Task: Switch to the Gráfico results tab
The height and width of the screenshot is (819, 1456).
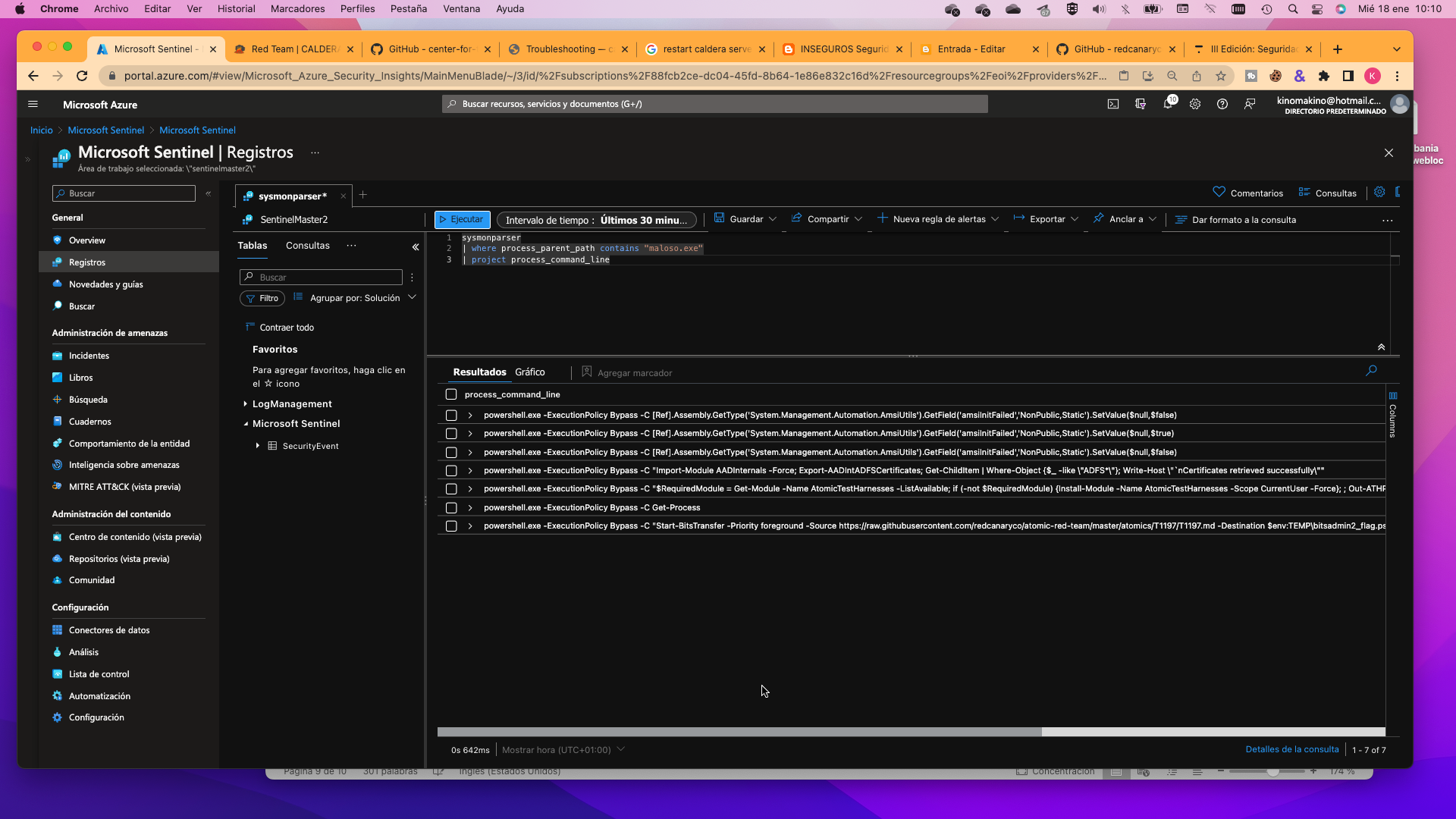Action: pyautogui.click(x=529, y=372)
